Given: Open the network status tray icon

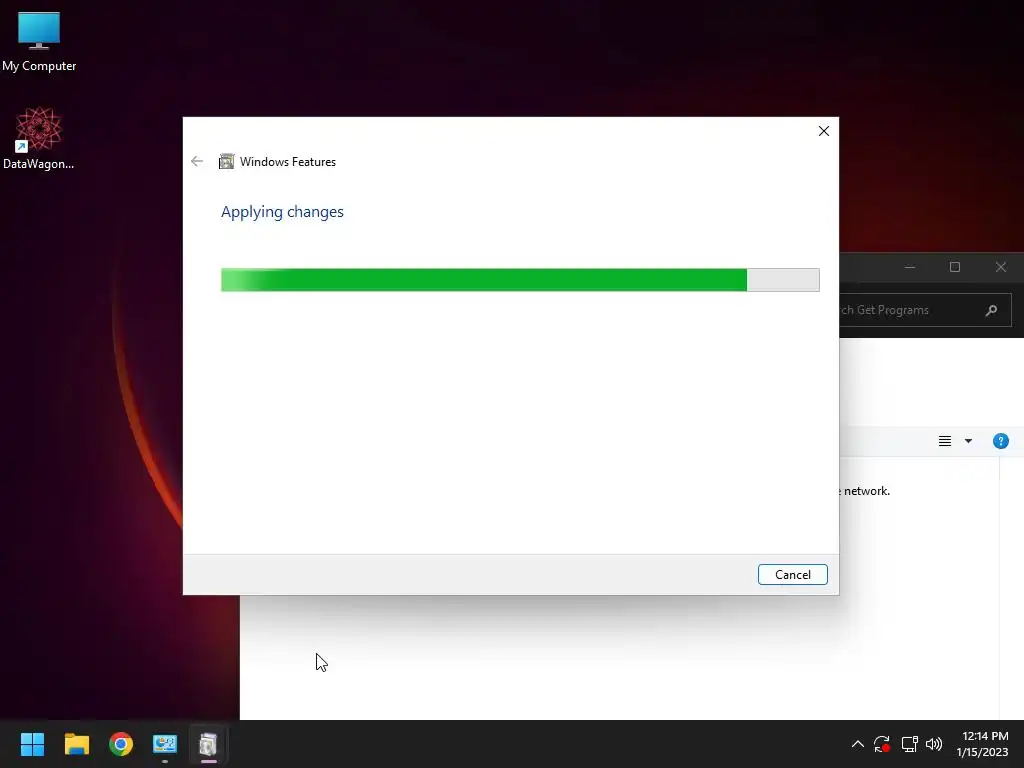Looking at the screenshot, I should pos(909,744).
